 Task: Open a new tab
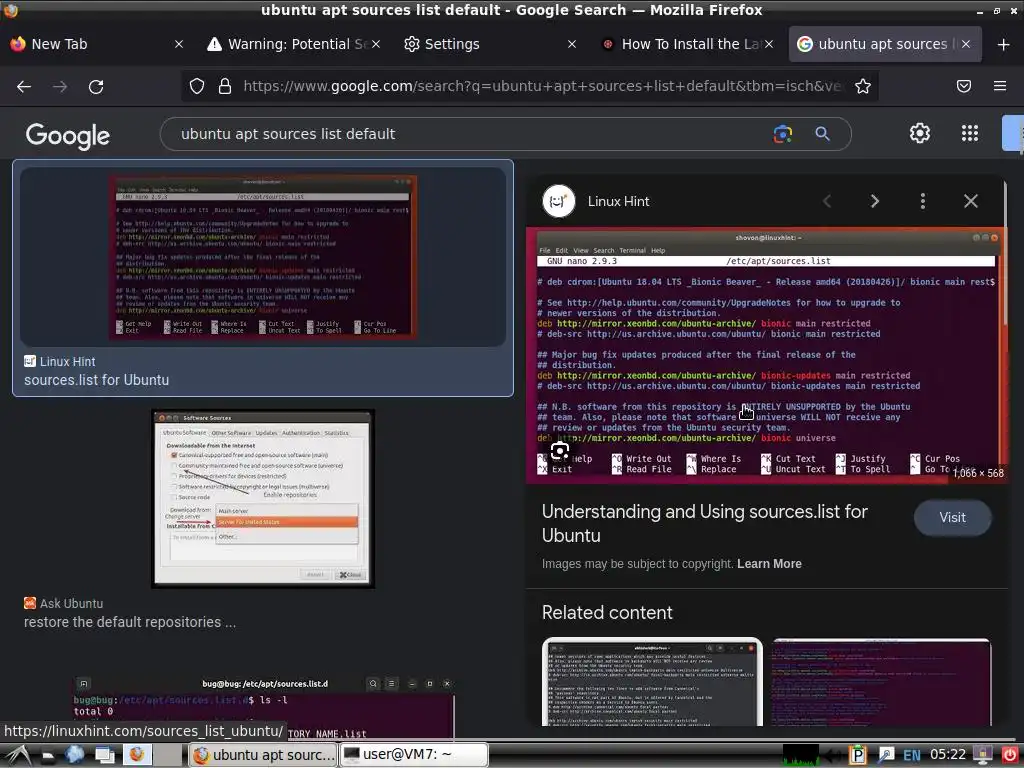pos(1004,44)
